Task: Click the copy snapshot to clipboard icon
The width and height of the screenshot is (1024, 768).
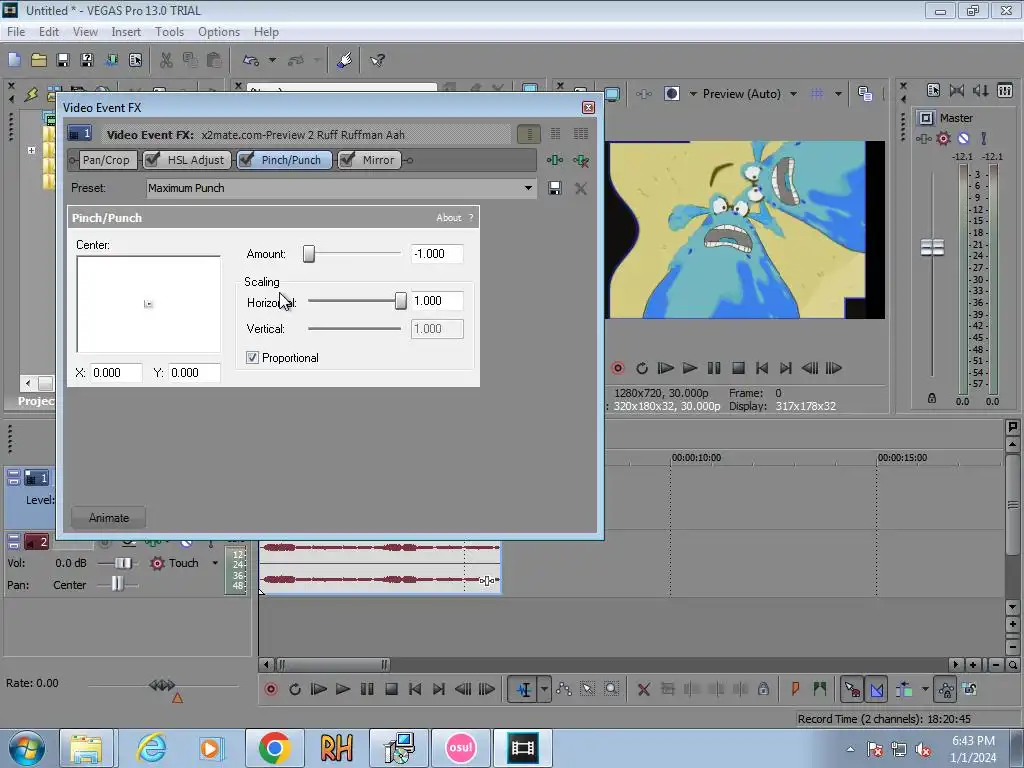Action: [865, 94]
